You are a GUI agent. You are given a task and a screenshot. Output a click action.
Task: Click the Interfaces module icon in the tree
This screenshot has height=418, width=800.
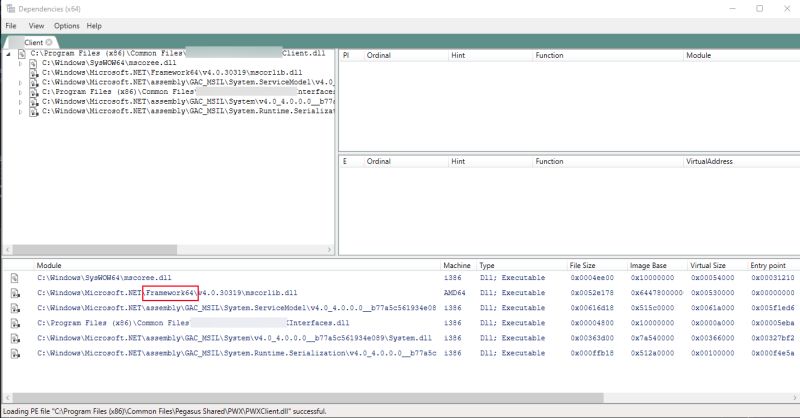pyautogui.click(x=33, y=92)
